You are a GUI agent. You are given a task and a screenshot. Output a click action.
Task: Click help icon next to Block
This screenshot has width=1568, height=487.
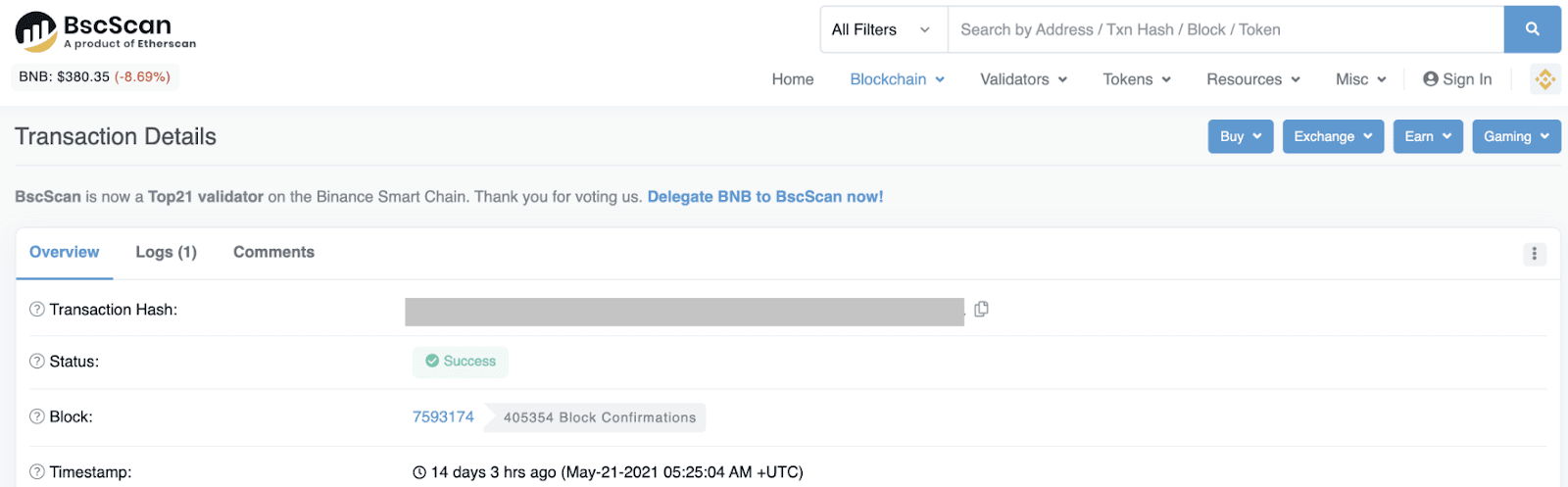pos(37,416)
